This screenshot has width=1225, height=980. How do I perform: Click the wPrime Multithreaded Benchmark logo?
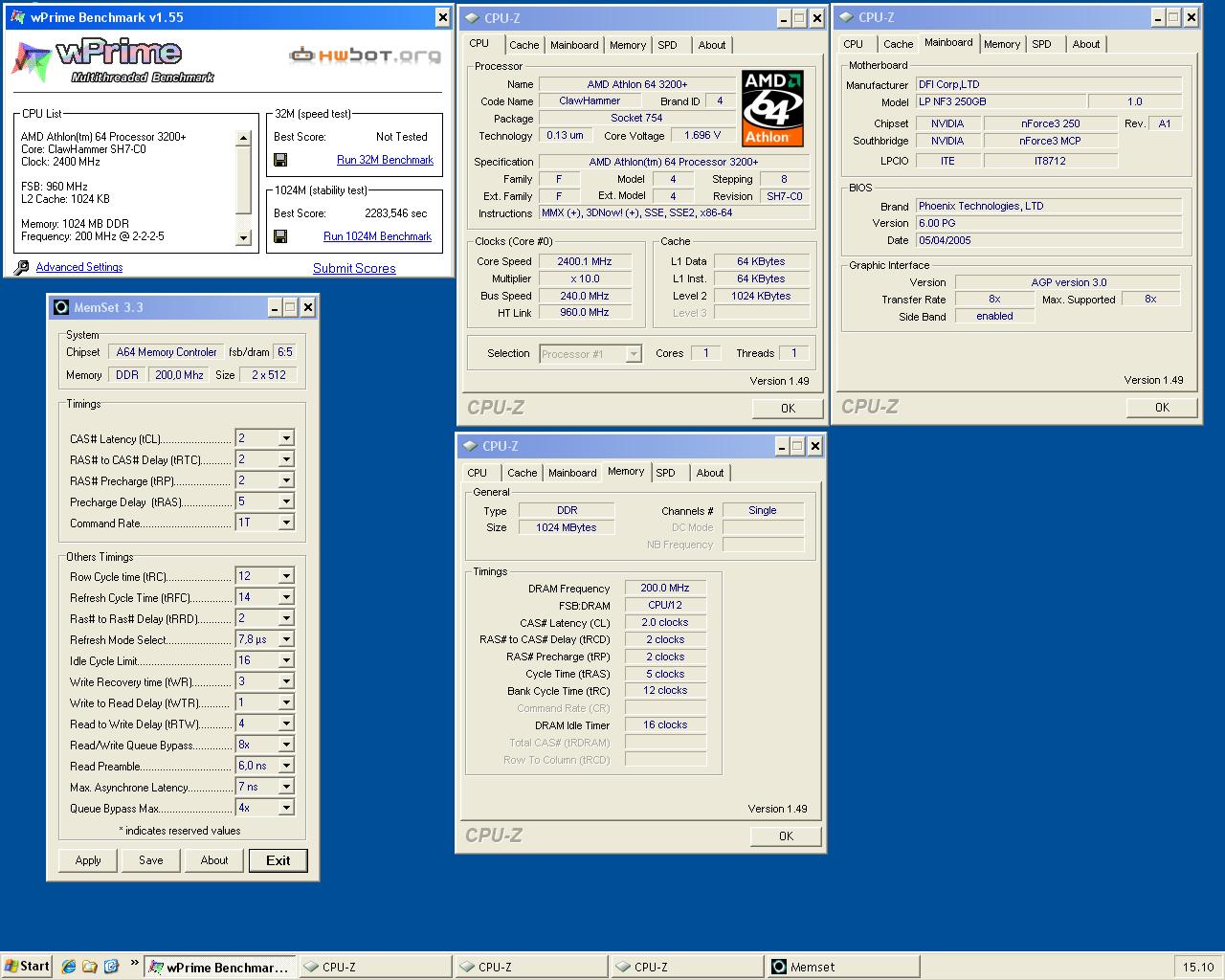point(113,59)
